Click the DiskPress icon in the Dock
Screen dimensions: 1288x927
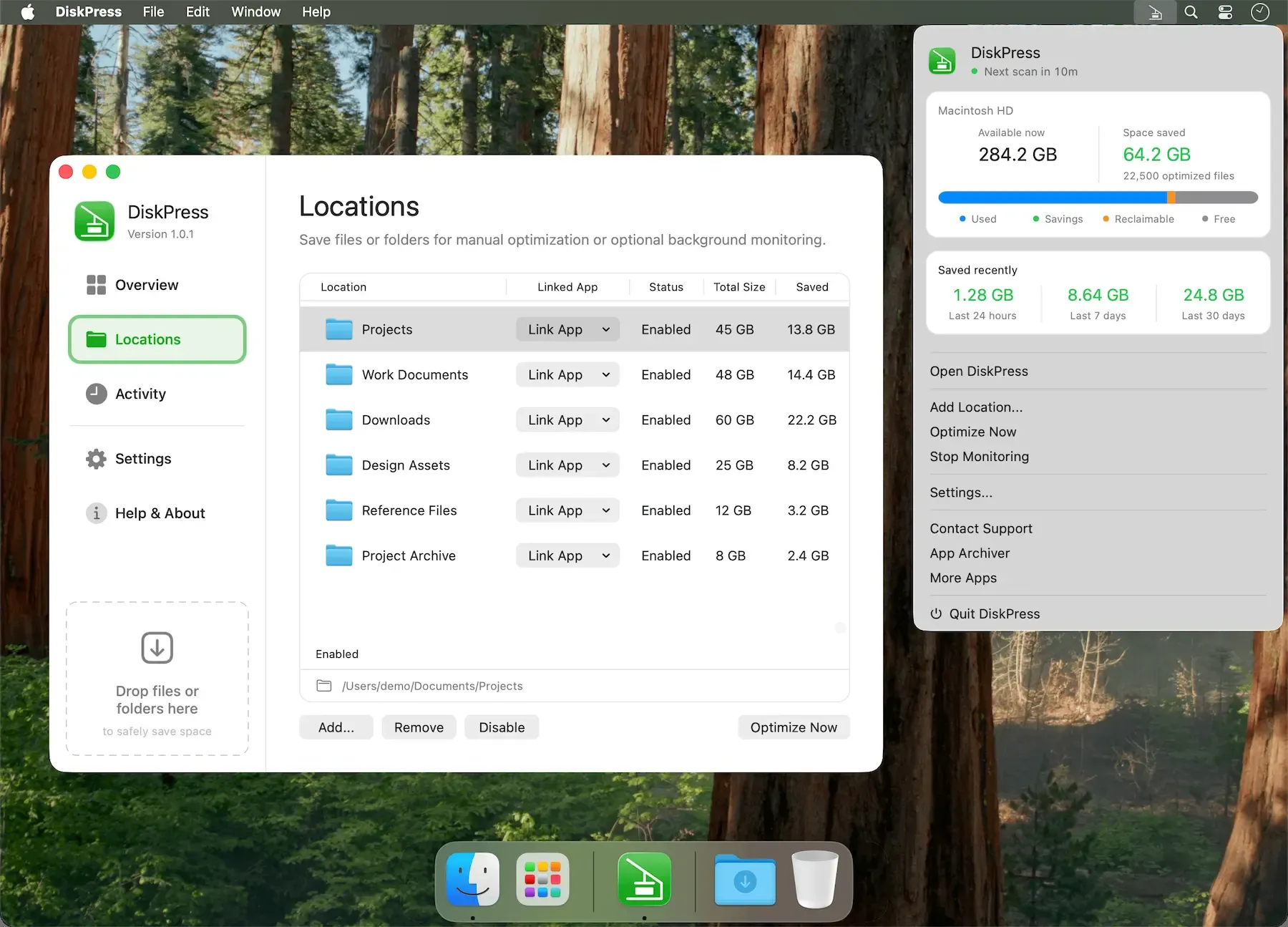pos(644,879)
